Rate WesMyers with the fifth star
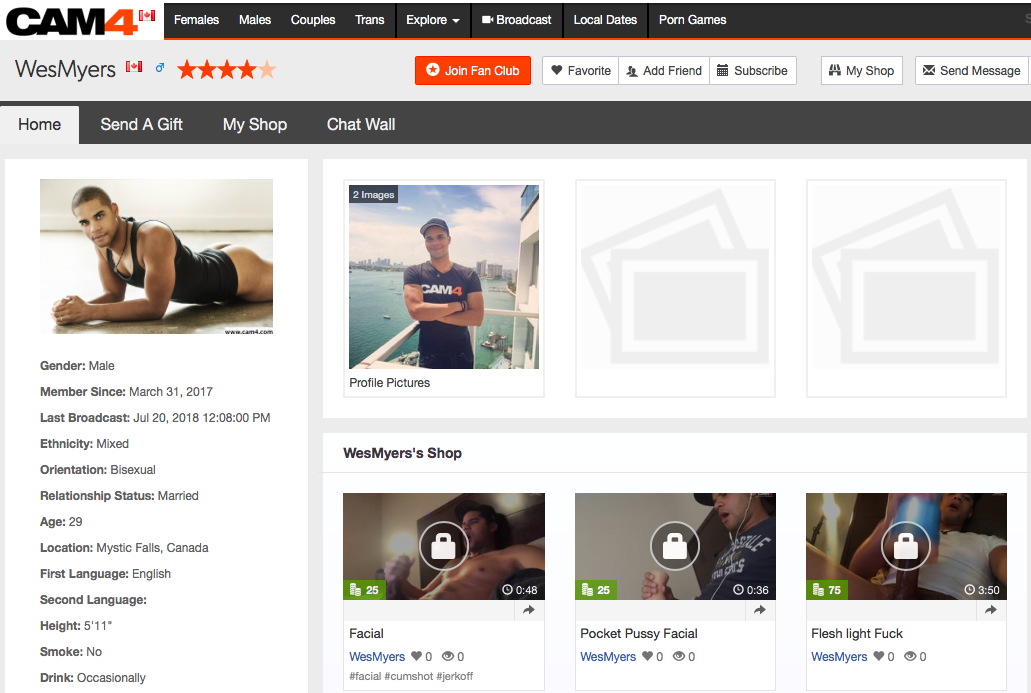 click(x=266, y=69)
